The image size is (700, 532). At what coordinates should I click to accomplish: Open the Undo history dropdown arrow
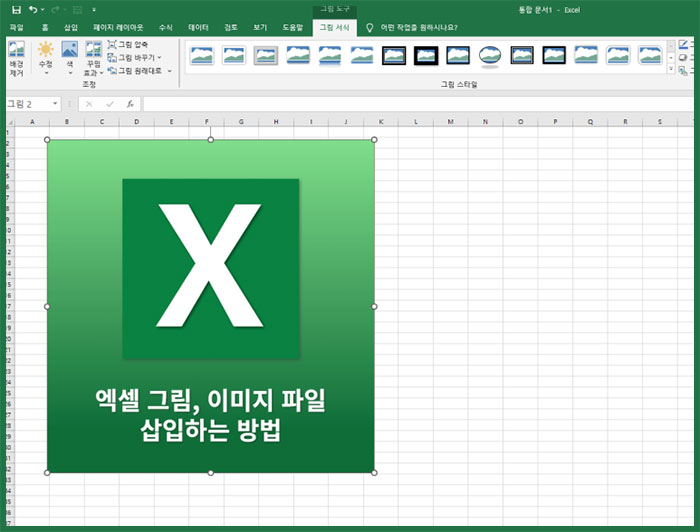[x=42, y=9]
